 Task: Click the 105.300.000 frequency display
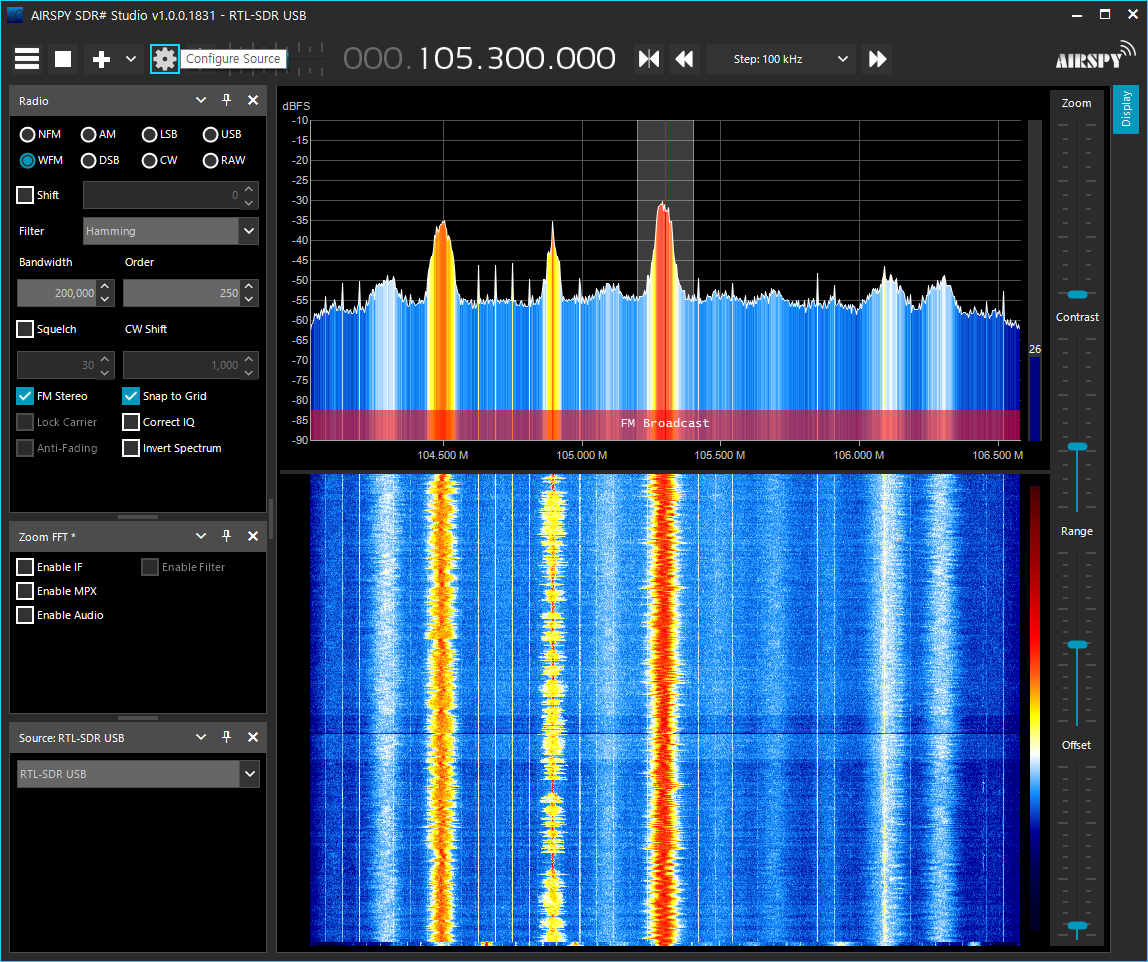click(480, 59)
